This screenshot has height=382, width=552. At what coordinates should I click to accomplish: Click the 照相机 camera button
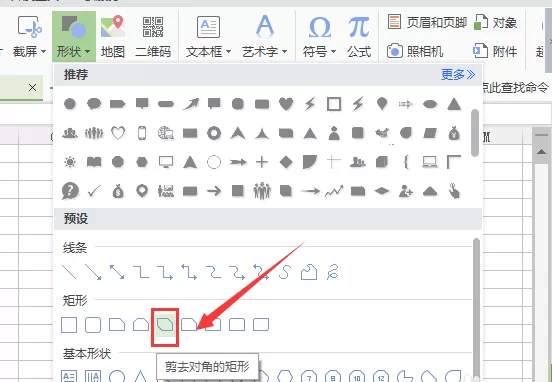[x=415, y=51]
